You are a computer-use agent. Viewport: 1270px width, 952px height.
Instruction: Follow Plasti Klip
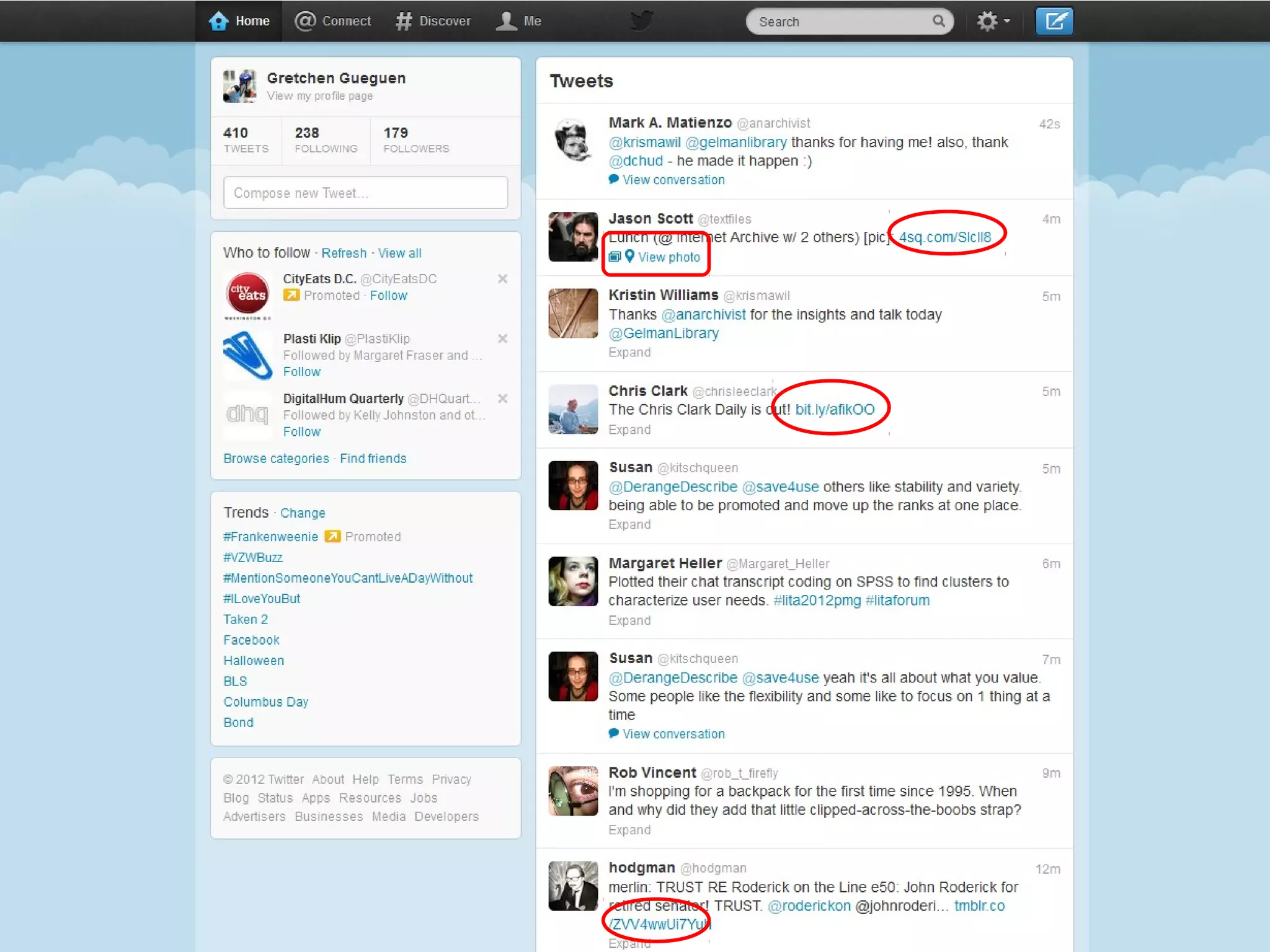click(302, 372)
